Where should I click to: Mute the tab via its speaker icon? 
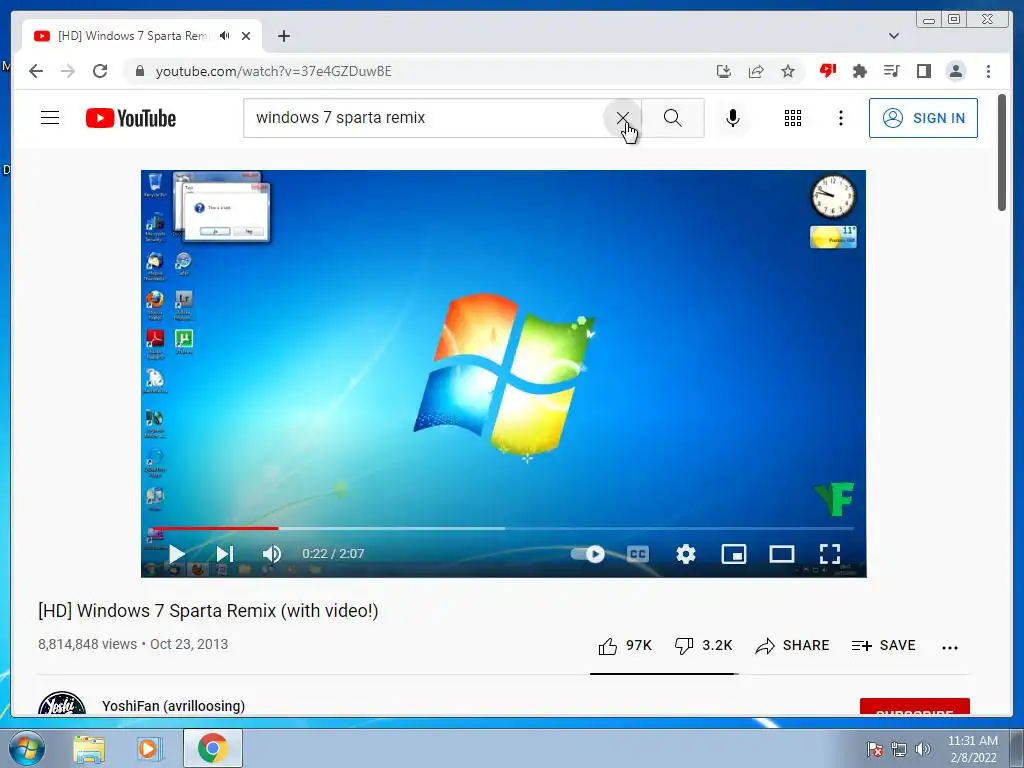225,36
